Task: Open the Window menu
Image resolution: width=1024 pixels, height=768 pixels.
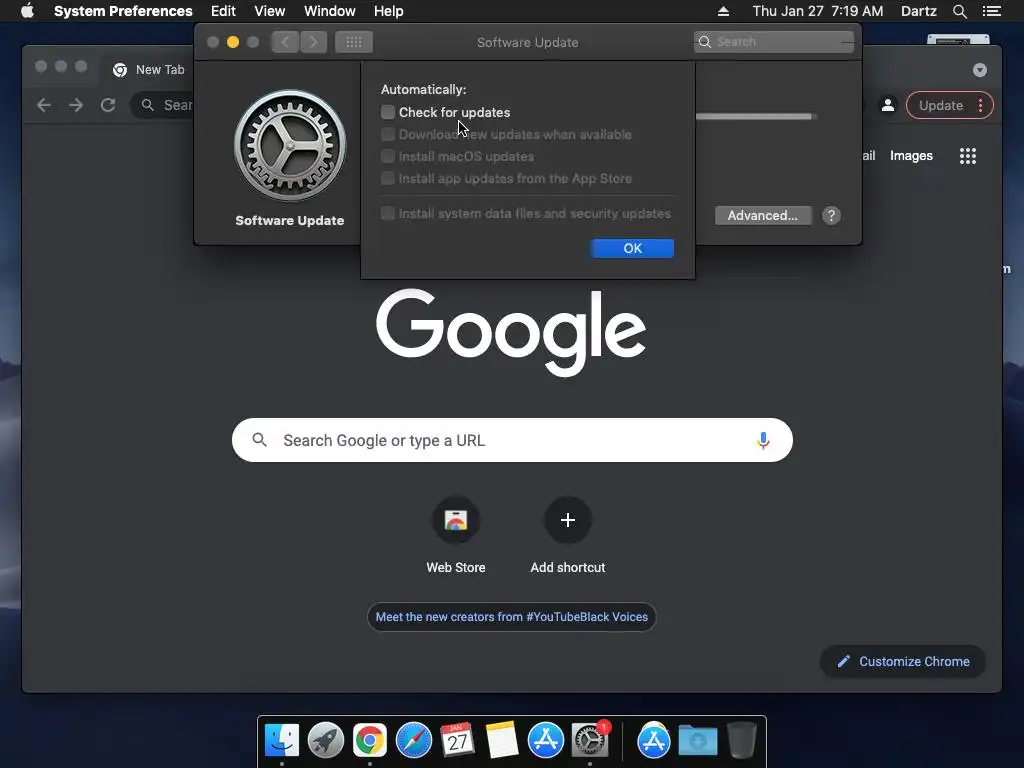Action: coord(330,11)
